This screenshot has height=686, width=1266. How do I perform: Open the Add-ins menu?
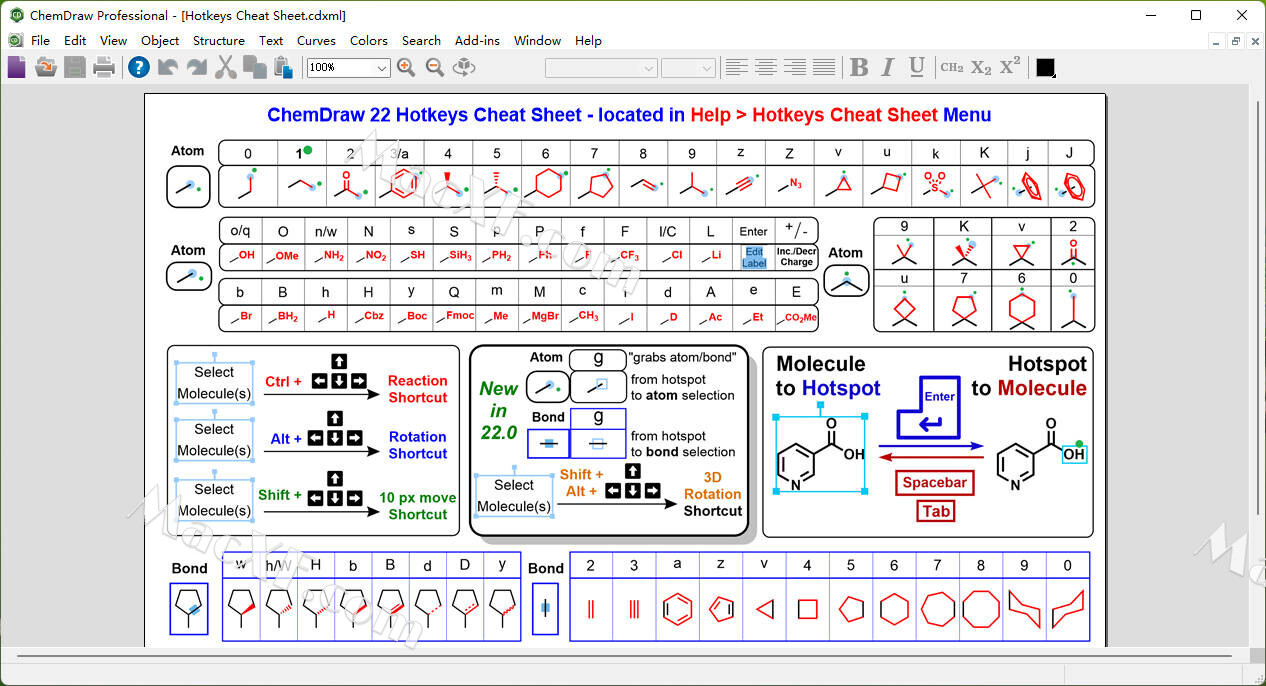click(x=477, y=40)
